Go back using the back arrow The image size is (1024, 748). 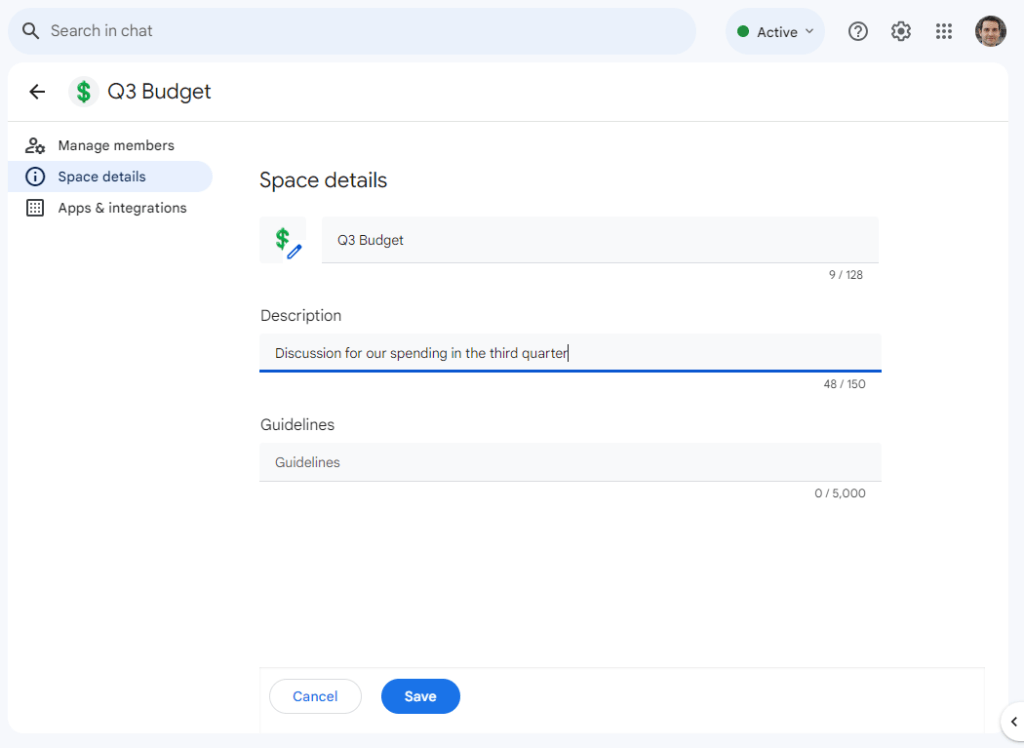[x=37, y=91]
